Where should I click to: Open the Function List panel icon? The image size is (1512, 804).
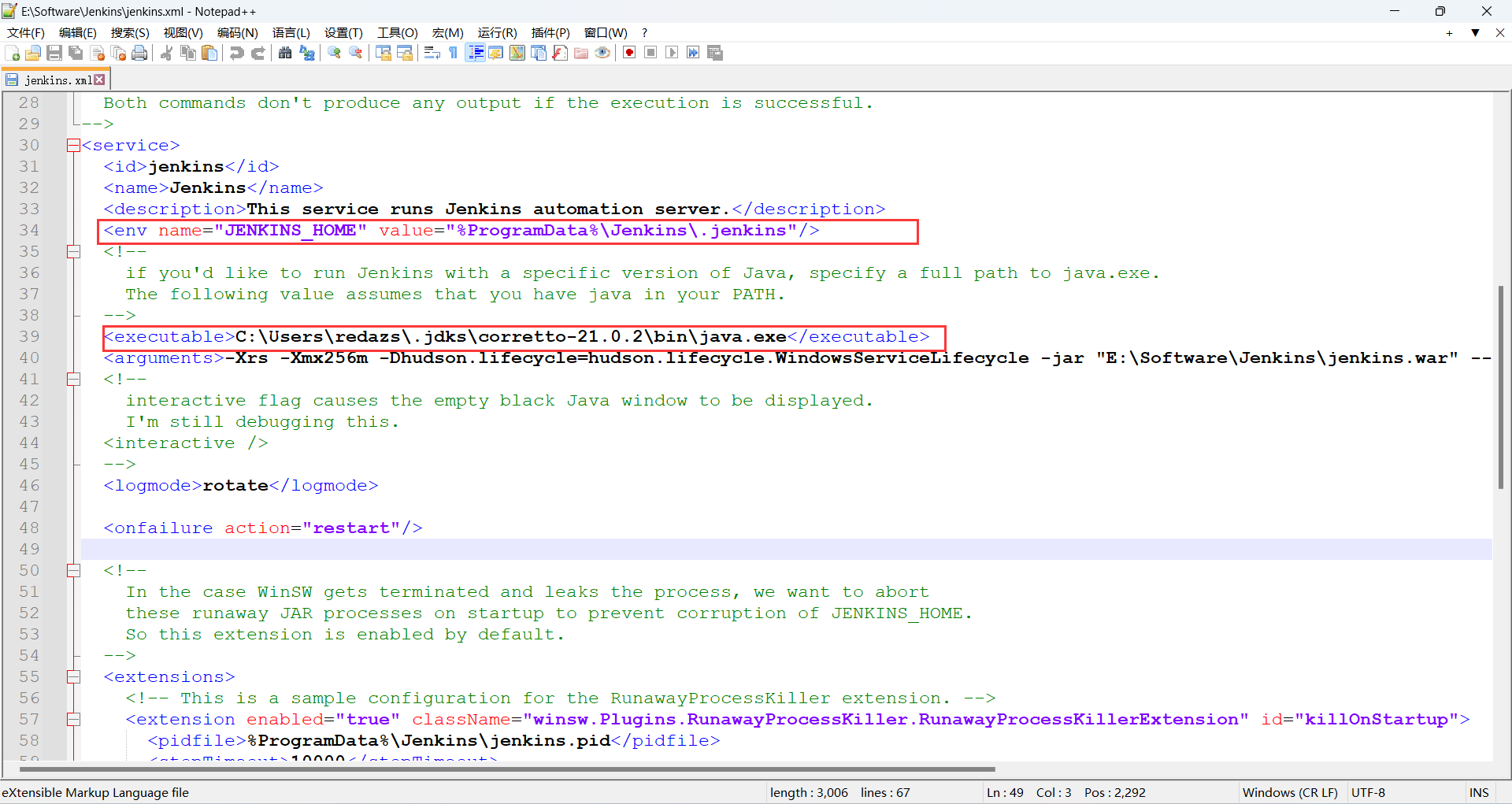point(560,53)
